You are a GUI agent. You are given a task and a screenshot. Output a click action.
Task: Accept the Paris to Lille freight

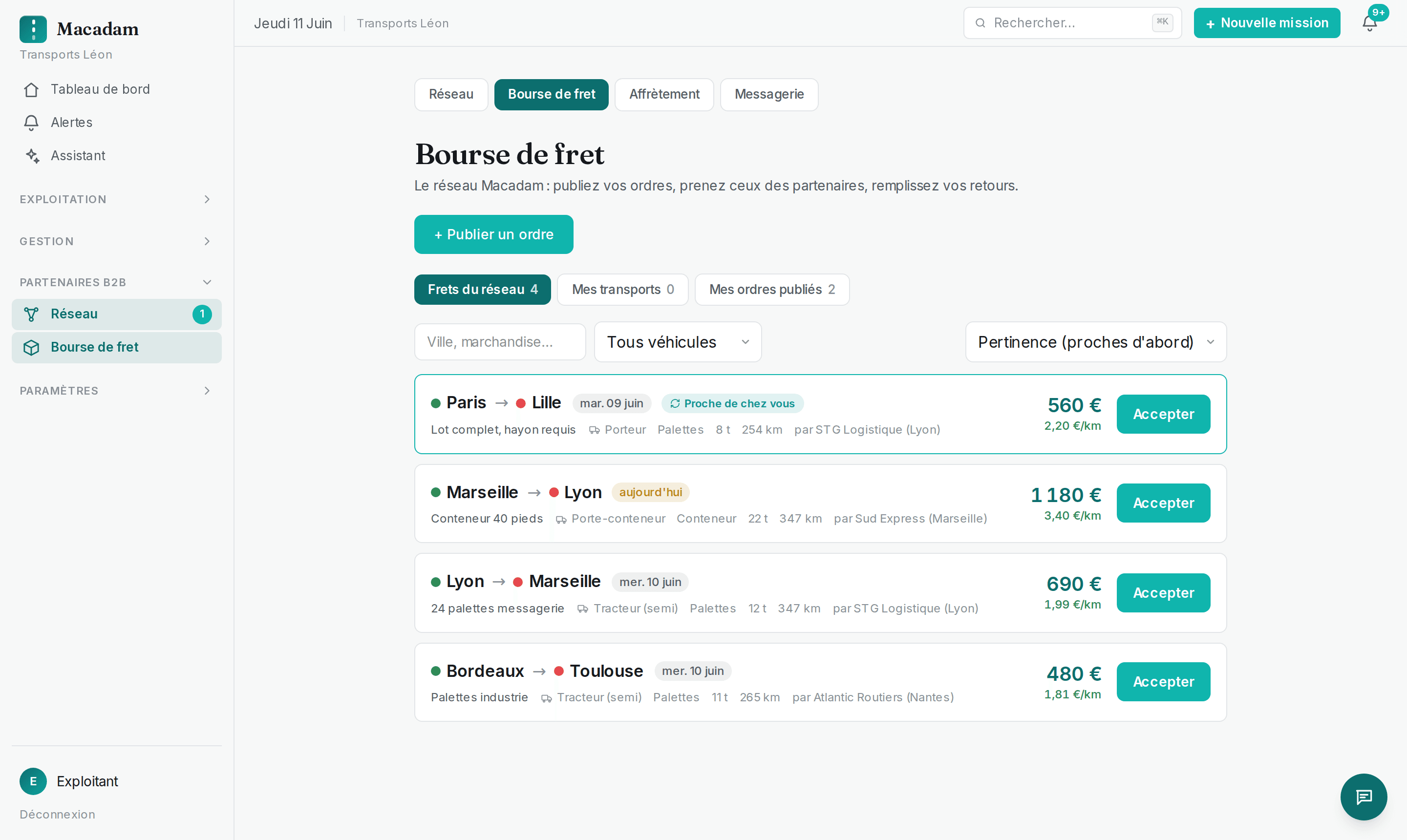click(x=1163, y=414)
